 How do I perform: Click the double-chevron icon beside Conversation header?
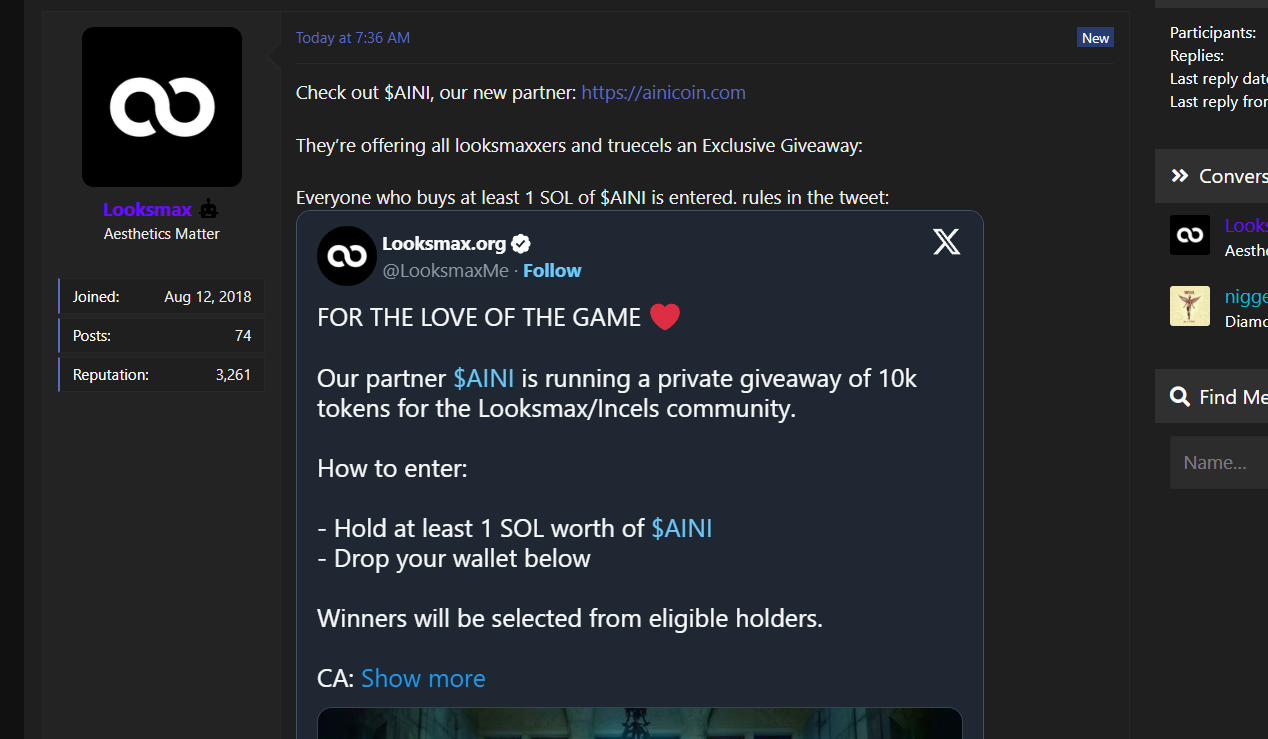(x=1180, y=176)
